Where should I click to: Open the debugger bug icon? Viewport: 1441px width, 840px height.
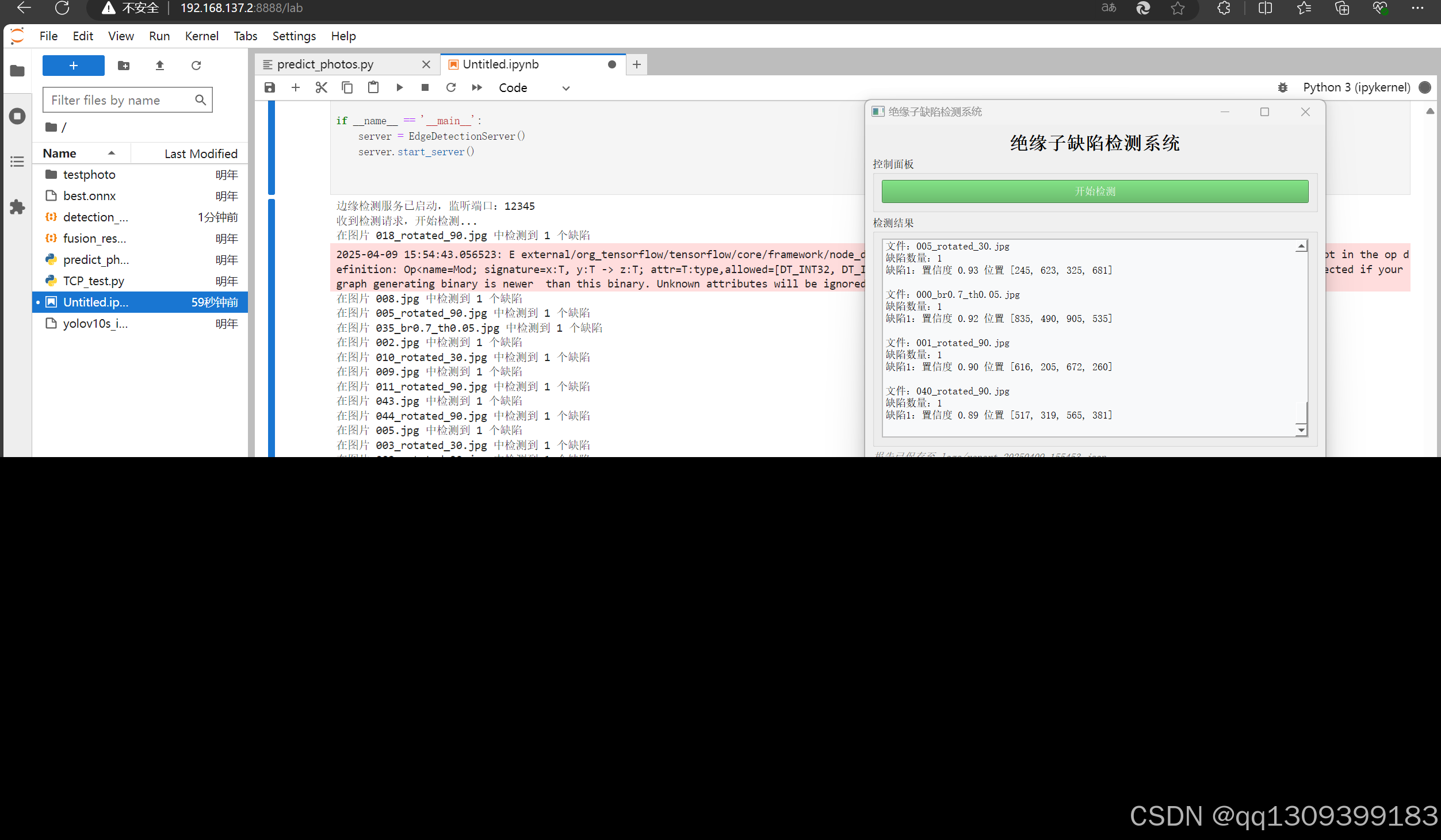point(1283,87)
